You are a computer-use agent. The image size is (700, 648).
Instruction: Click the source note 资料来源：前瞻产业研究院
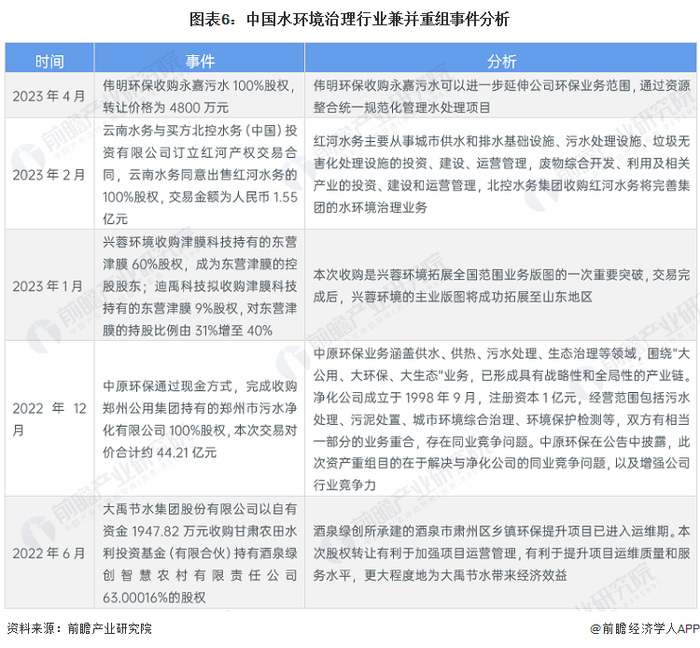[79, 628]
